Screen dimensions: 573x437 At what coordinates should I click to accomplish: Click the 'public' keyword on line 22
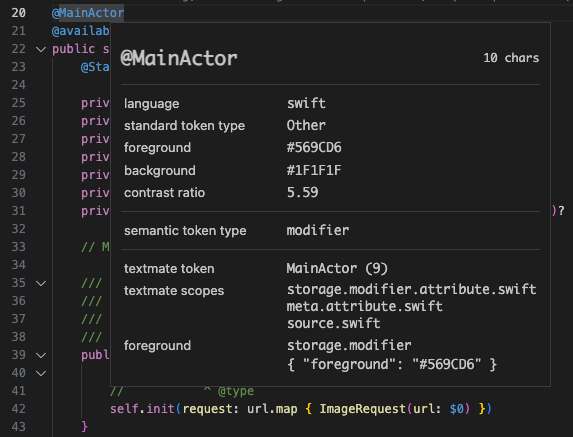[73, 49]
